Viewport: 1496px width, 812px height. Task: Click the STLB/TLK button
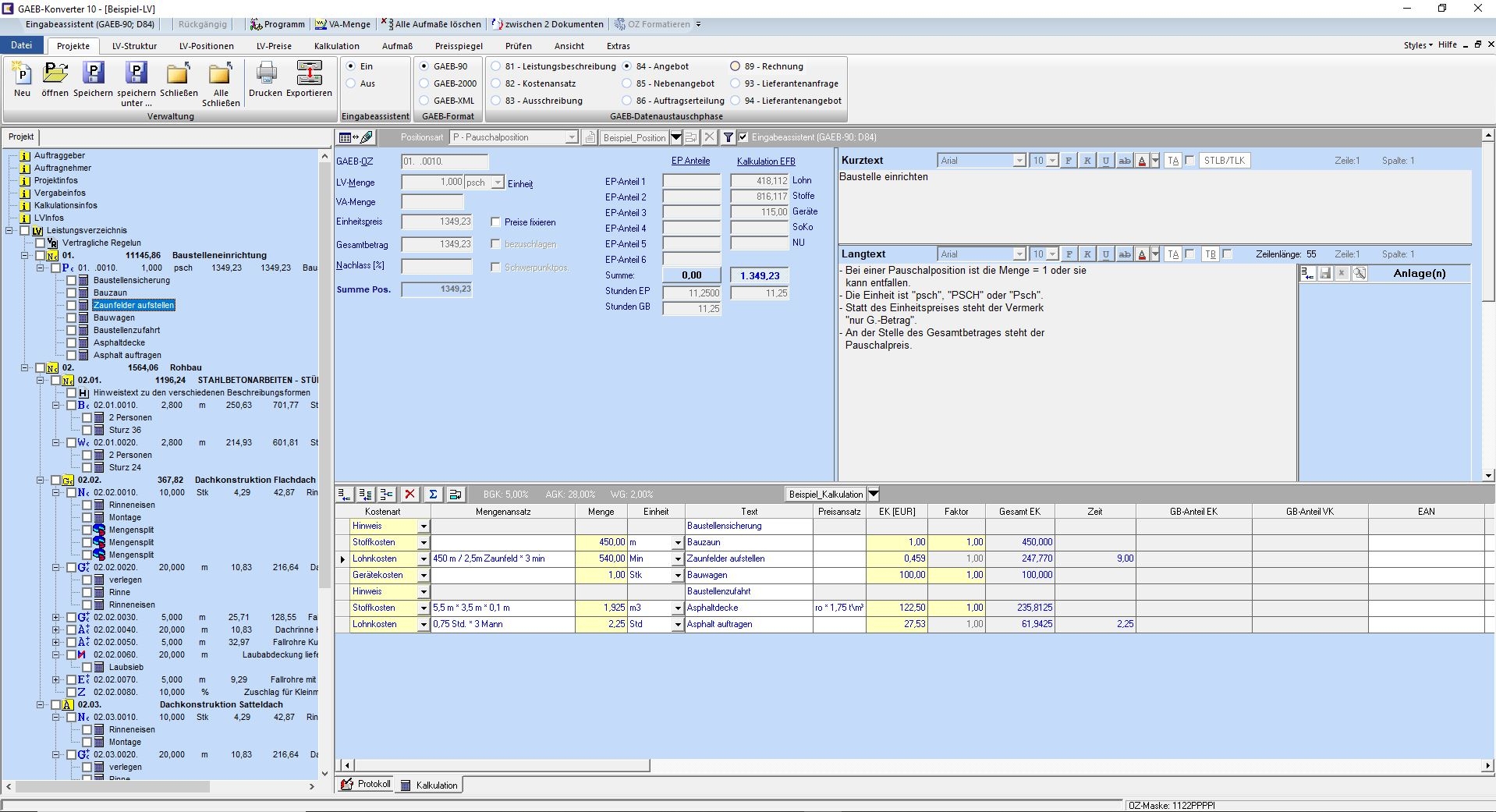[x=1225, y=161]
